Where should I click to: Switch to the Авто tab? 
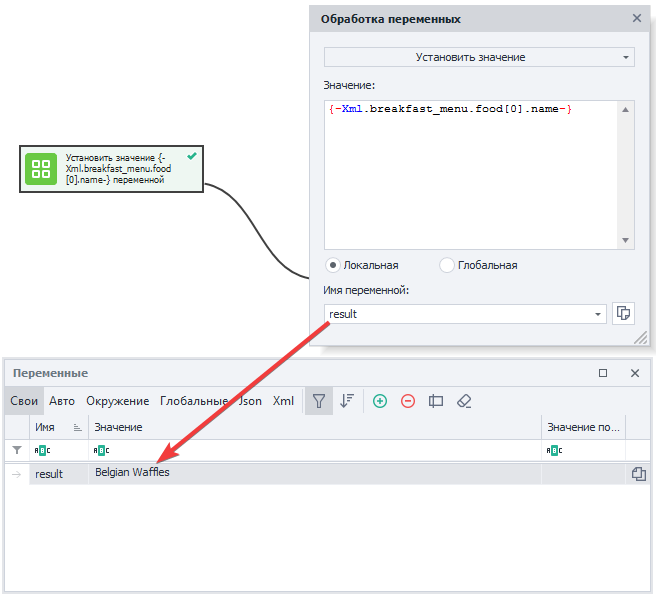pos(62,401)
